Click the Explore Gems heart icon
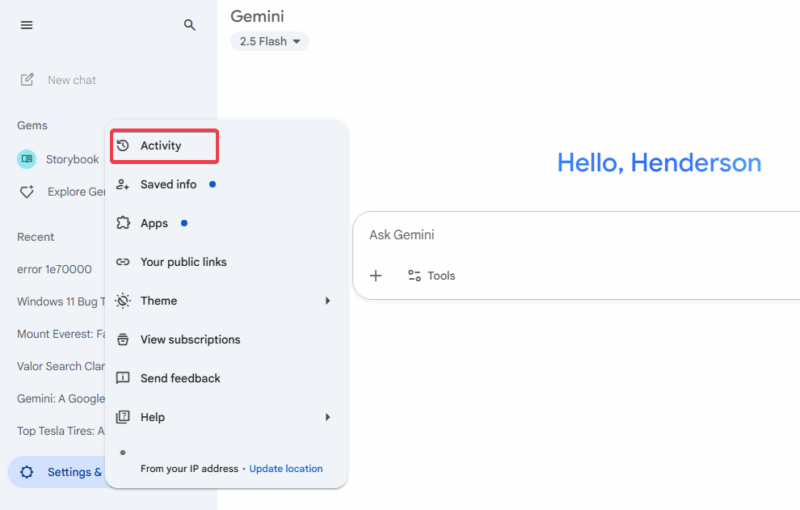This screenshot has width=800, height=510. tap(27, 192)
